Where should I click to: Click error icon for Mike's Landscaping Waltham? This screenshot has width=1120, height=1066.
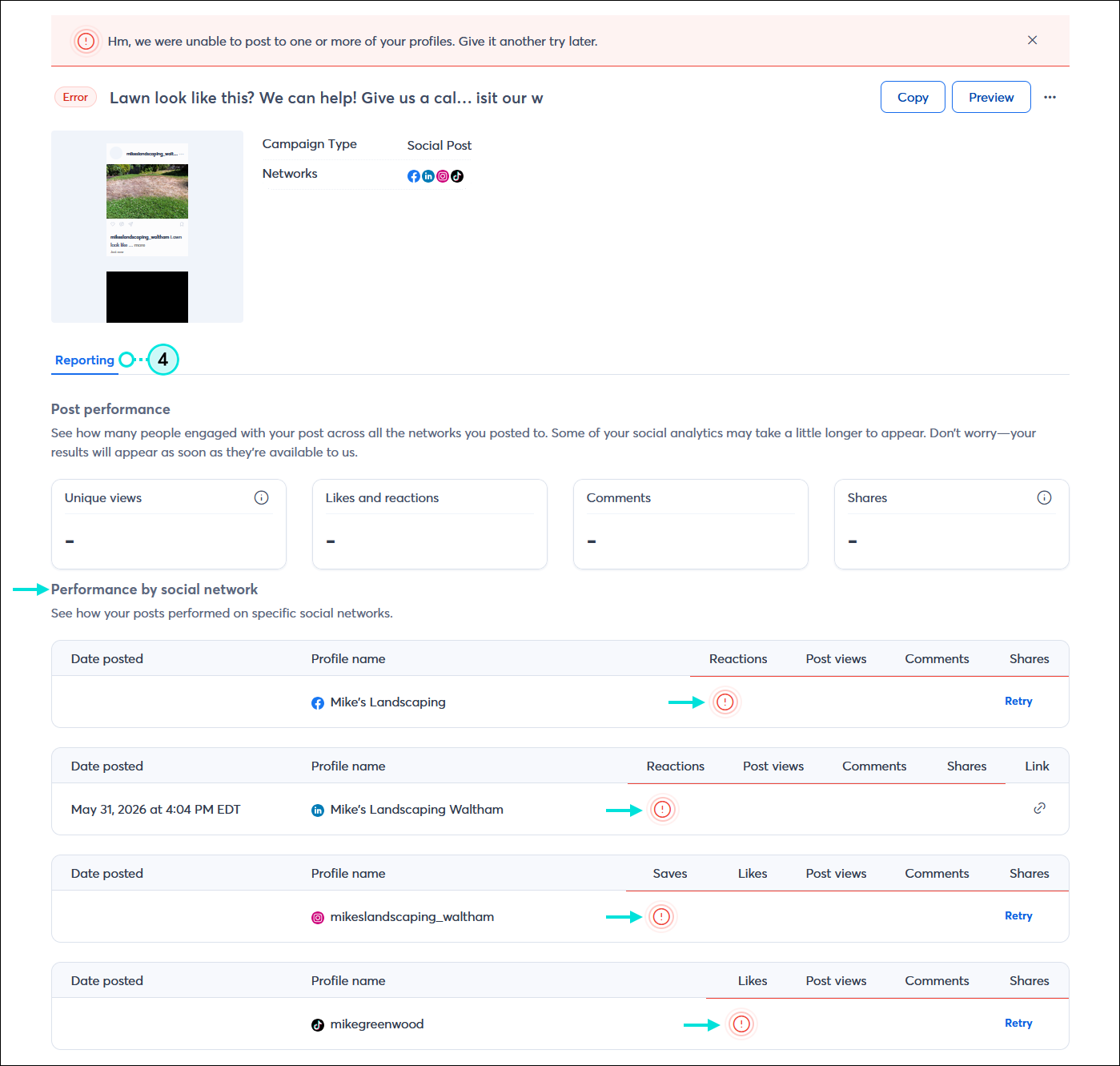662,809
